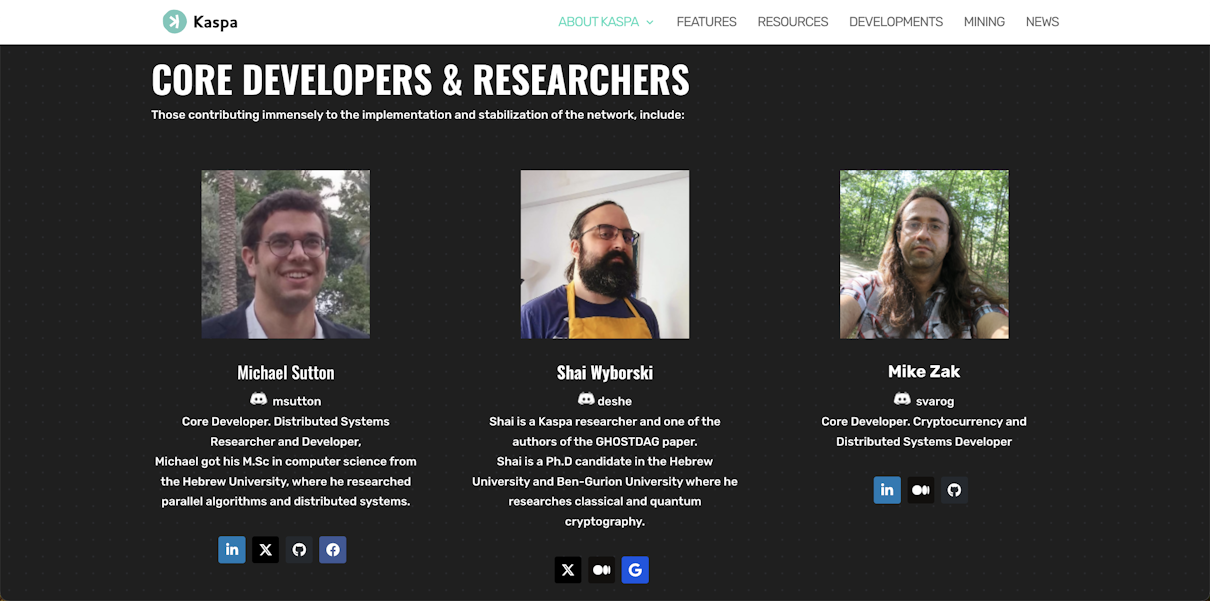This screenshot has height=601, width=1210.
Task: Open the RESOURCES menu item
Action: [x=793, y=22]
